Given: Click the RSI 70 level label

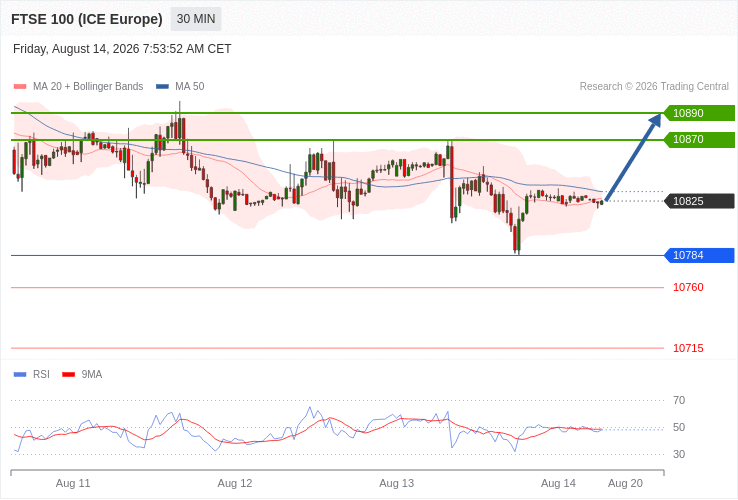Looking at the screenshot, I should 679,401.
